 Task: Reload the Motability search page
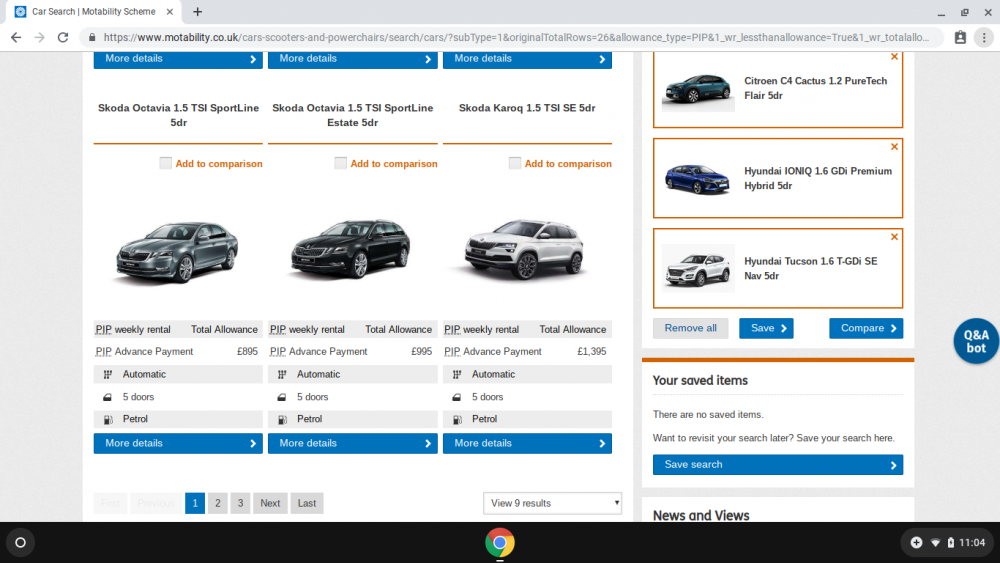(x=62, y=38)
